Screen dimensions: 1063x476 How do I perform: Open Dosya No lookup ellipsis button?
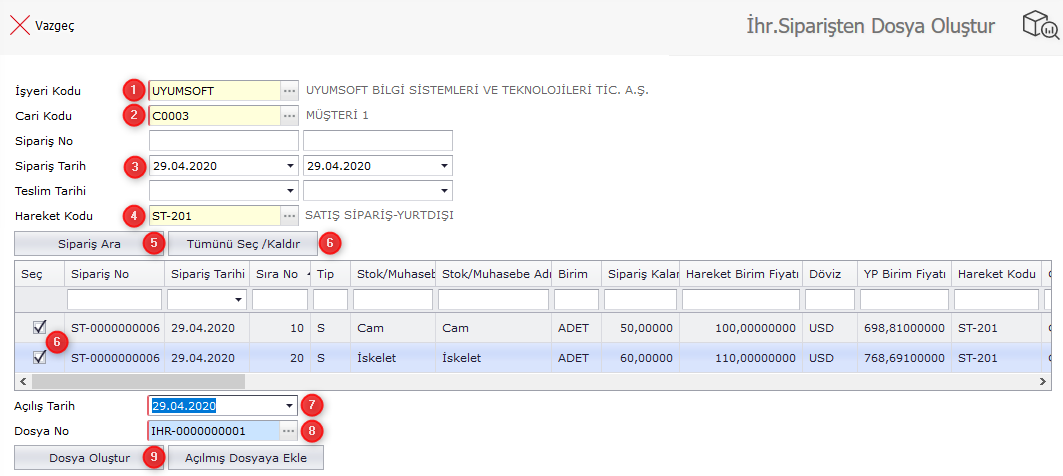(289, 431)
